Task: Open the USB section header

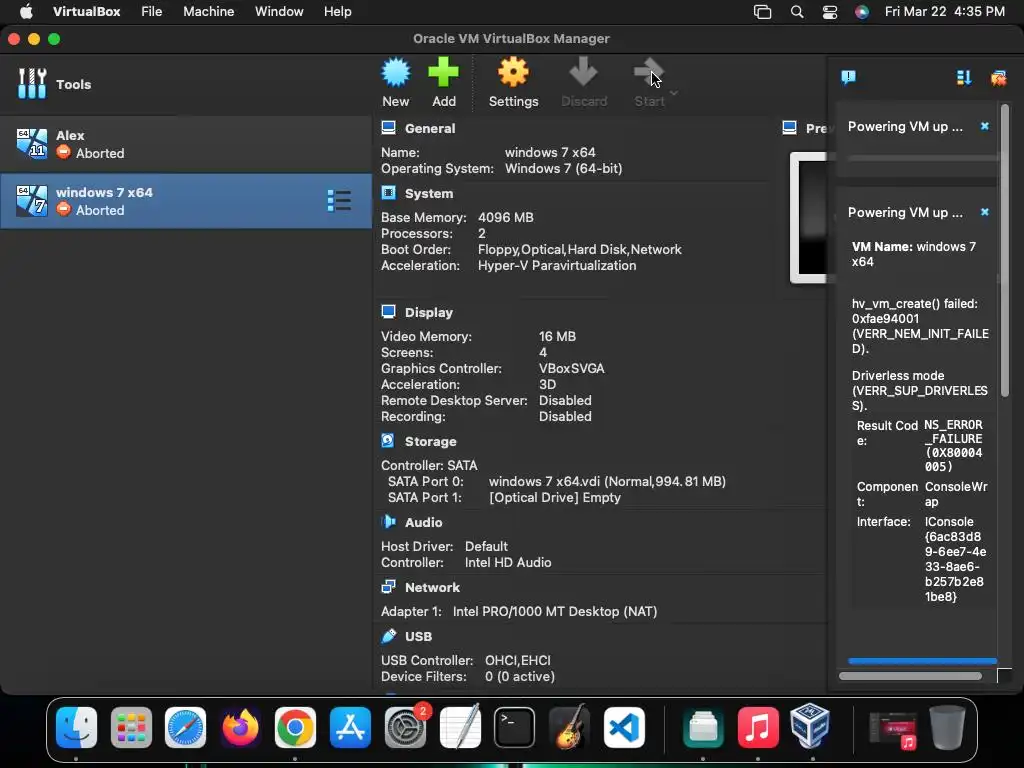Action: (418, 636)
